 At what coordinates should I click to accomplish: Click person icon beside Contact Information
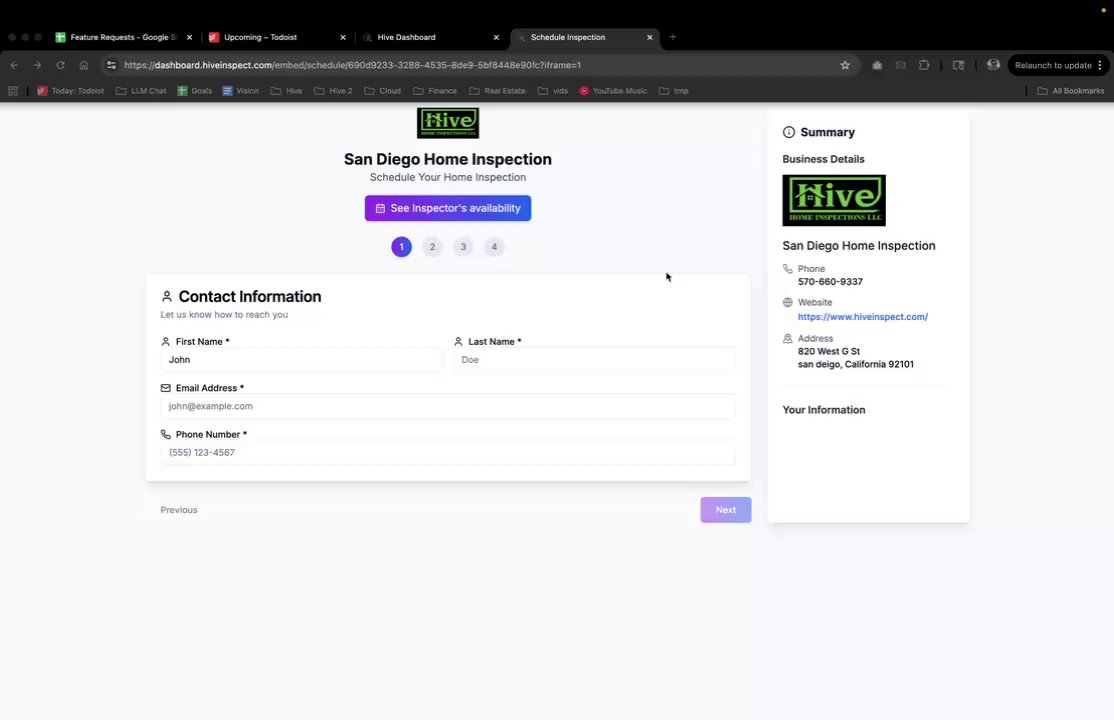pos(167,296)
